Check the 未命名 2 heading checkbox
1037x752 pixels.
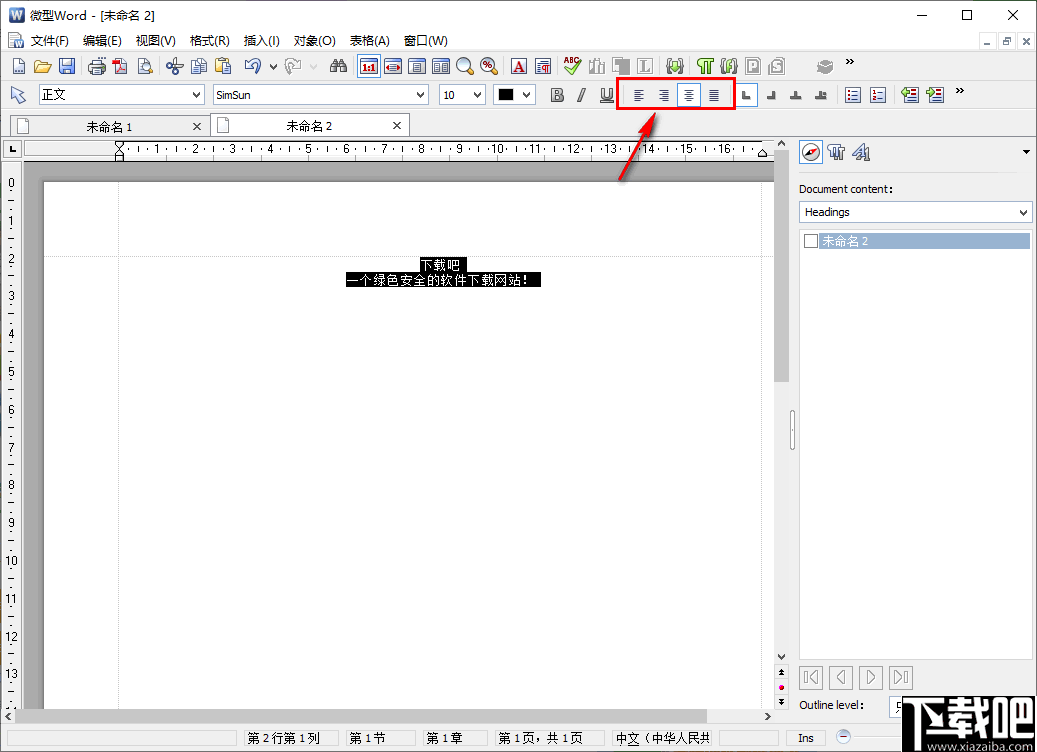(x=810, y=240)
